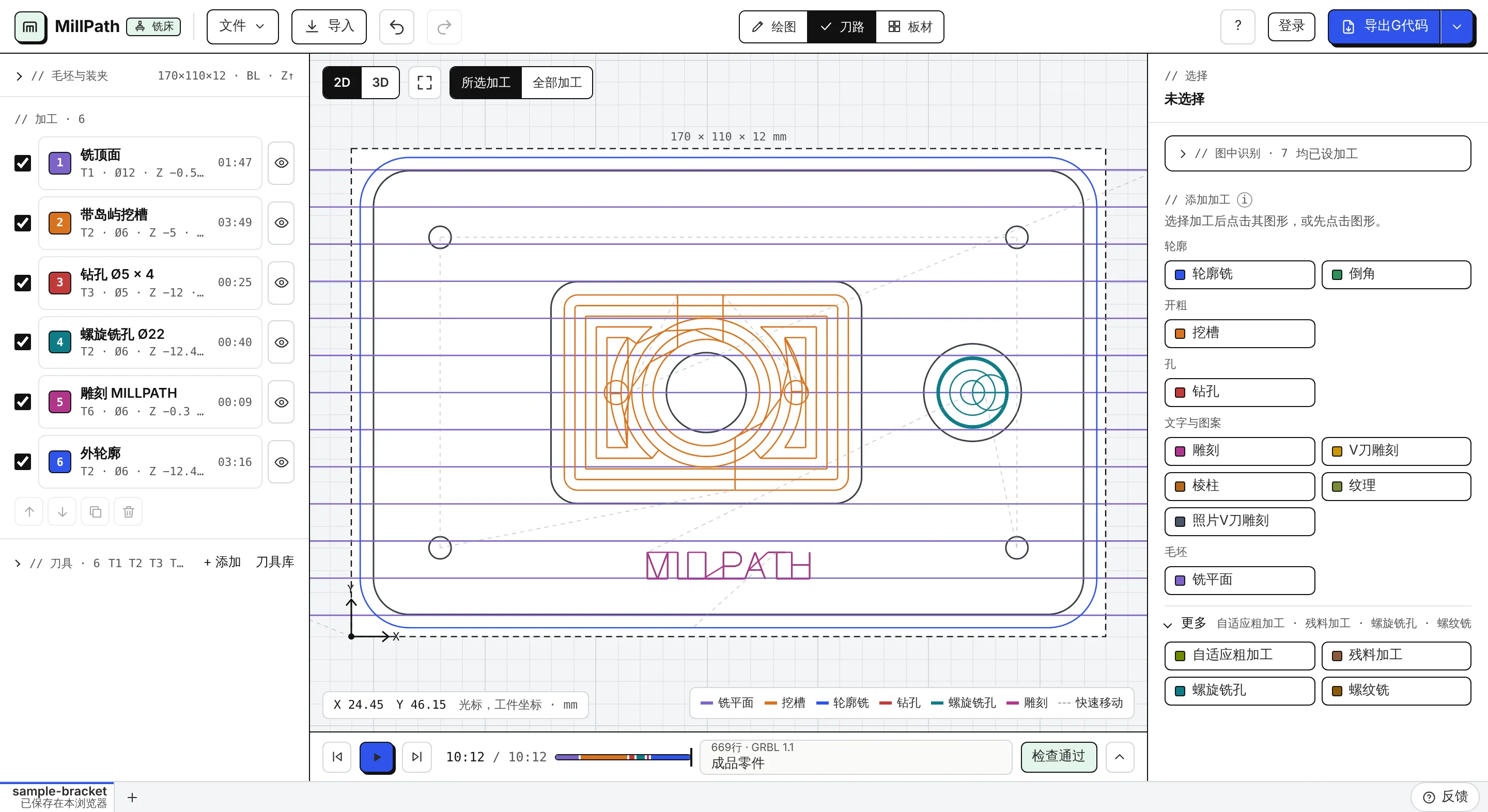This screenshot has height=812, width=1488.
Task: Open the help question mark button
Action: tap(1237, 26)
